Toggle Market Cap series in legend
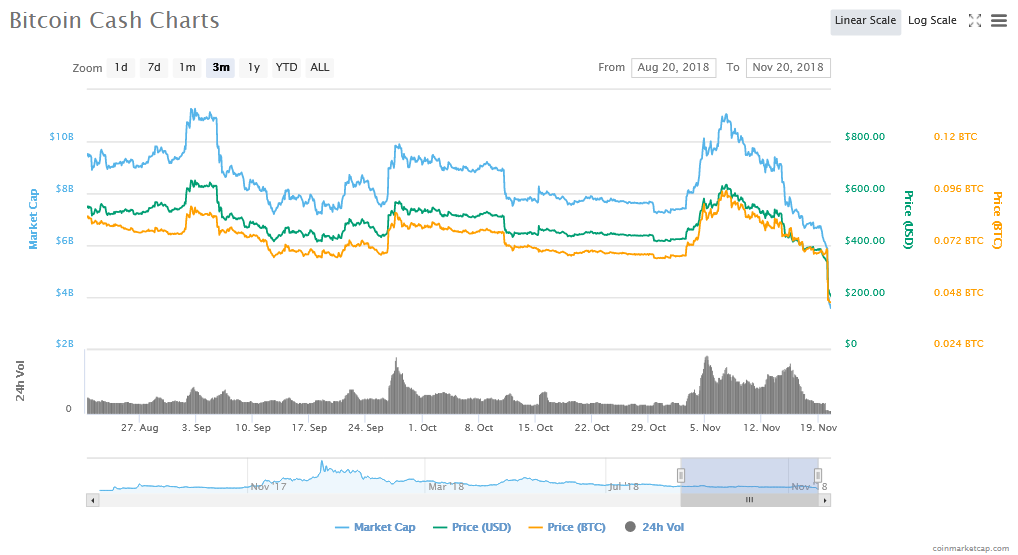 click(x=375, y=527)
